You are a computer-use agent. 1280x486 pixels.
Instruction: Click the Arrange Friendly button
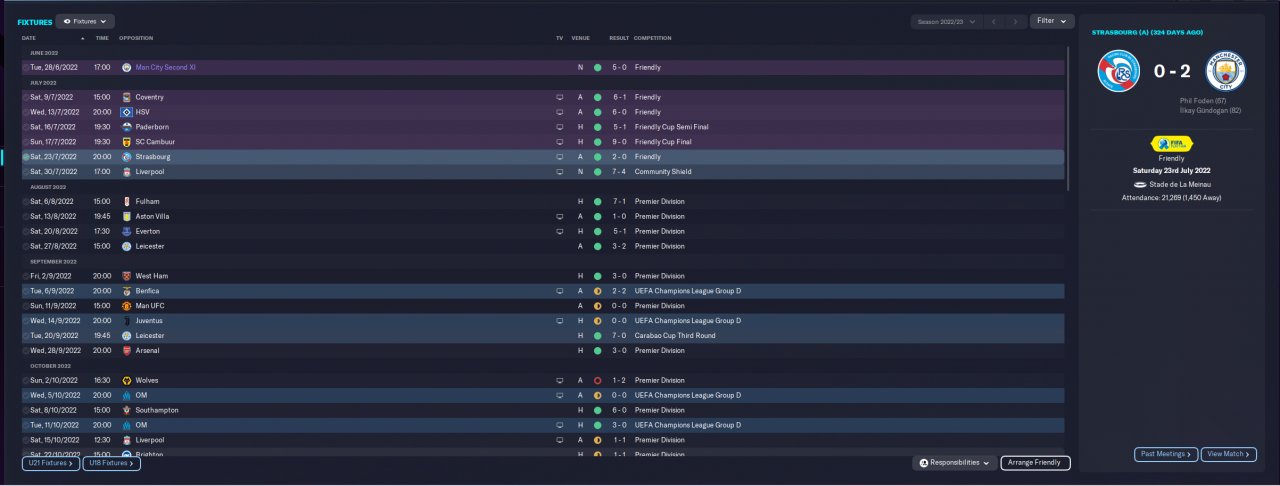(x=1035, y=463)
